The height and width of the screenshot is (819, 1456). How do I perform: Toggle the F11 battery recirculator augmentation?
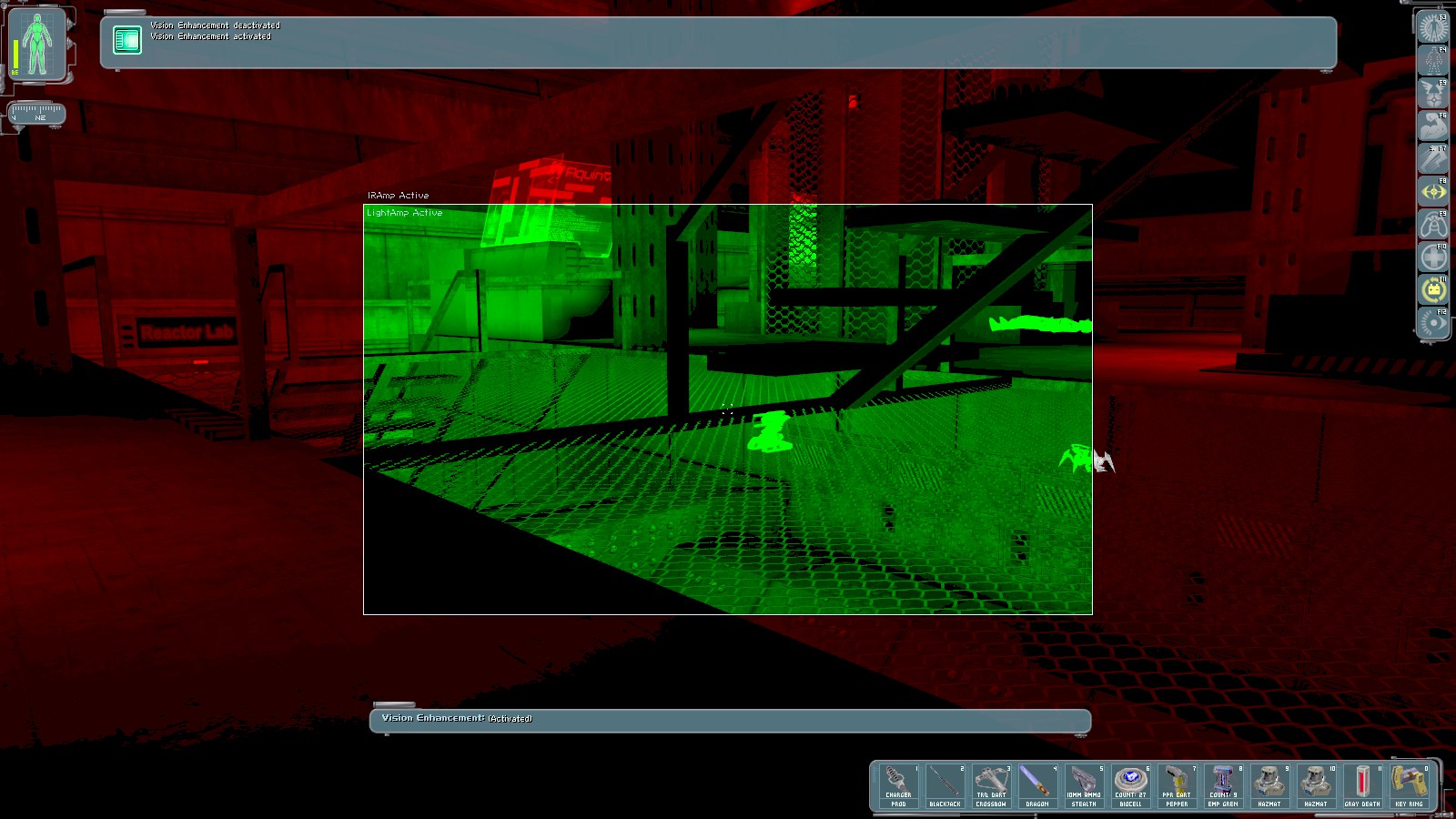(1433, 290)
